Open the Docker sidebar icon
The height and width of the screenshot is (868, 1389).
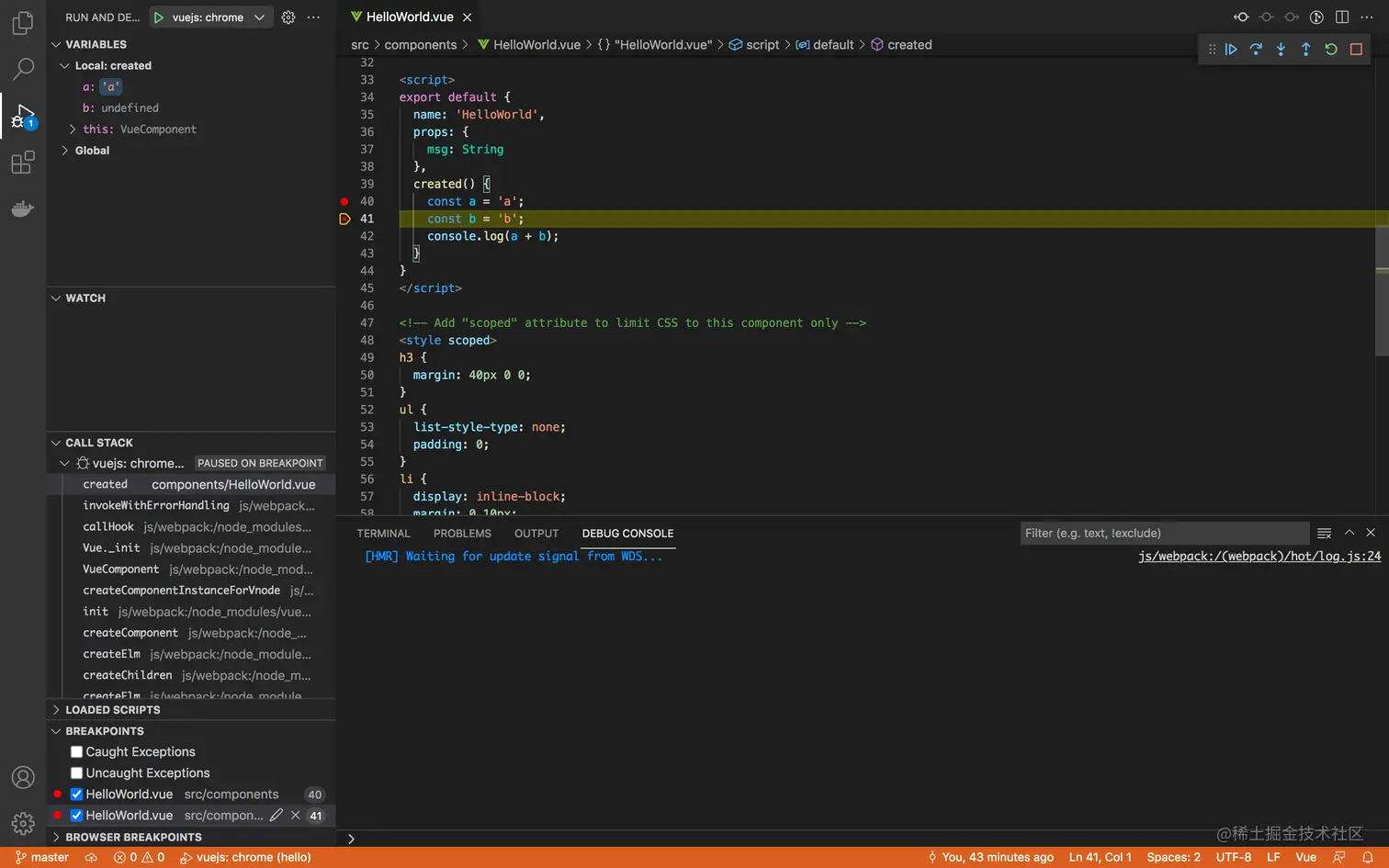(x=23, y=209)
